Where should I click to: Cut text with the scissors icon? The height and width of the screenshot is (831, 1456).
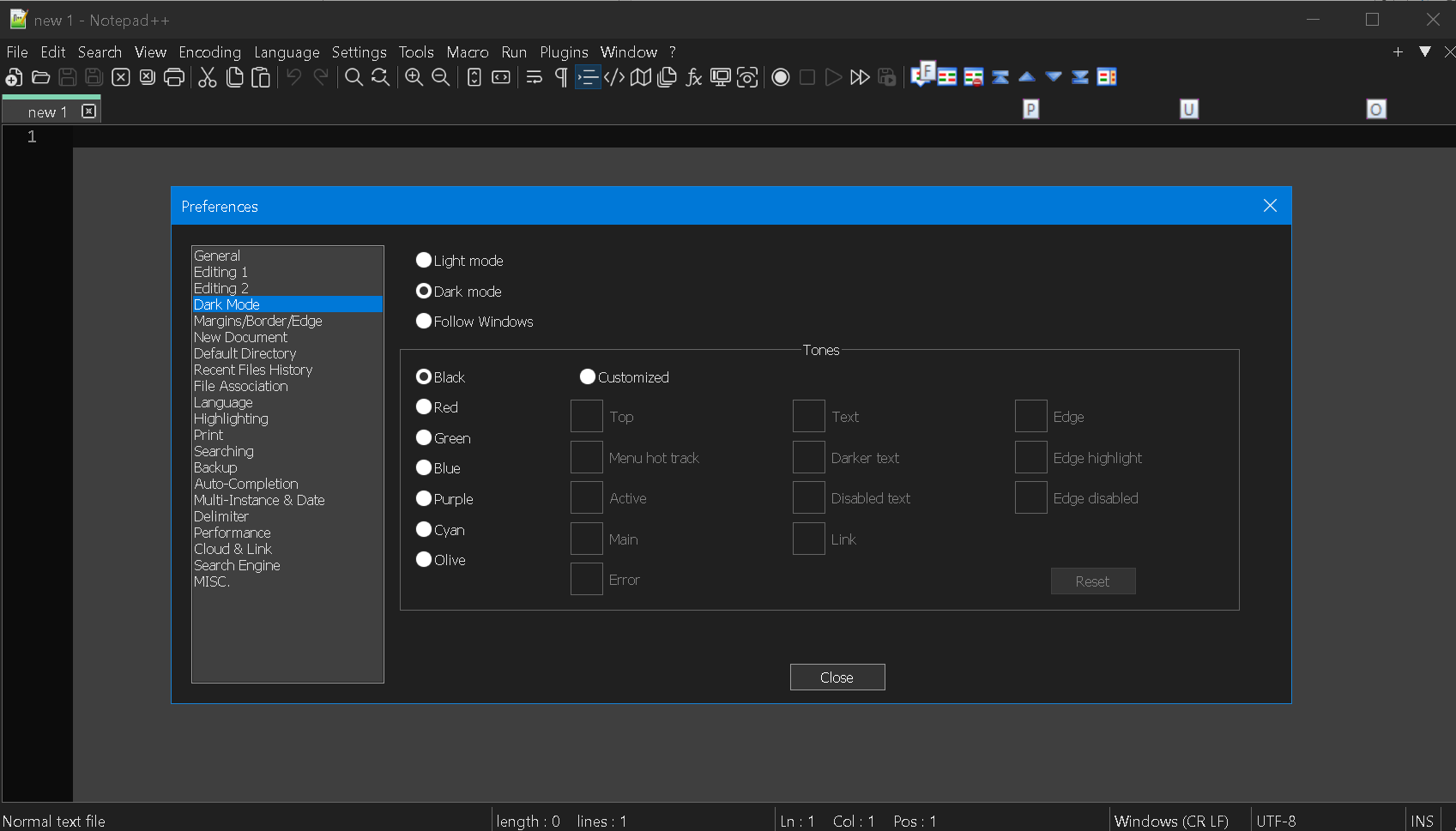click(x=206, y=77)
